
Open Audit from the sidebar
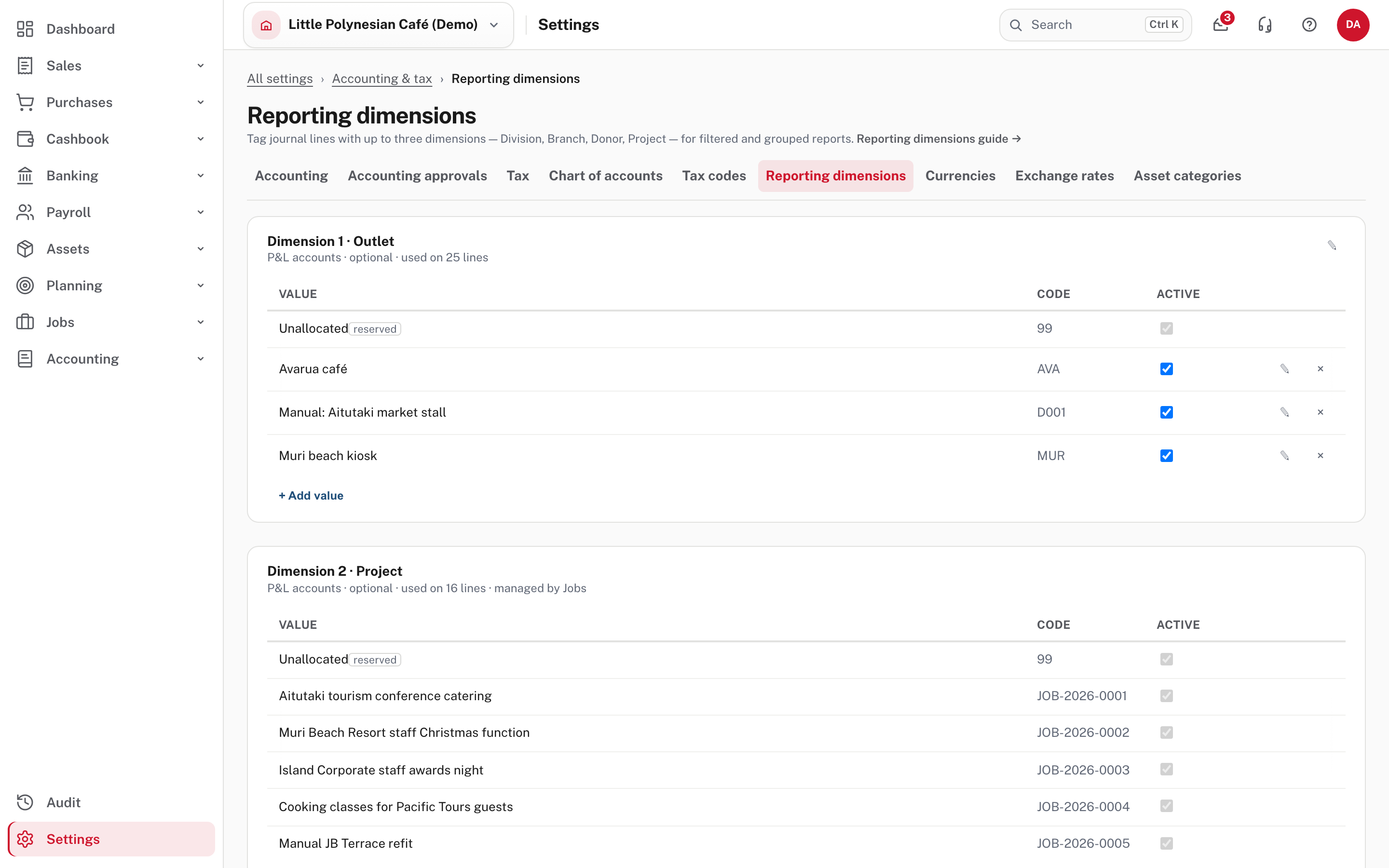pos(111,802)
